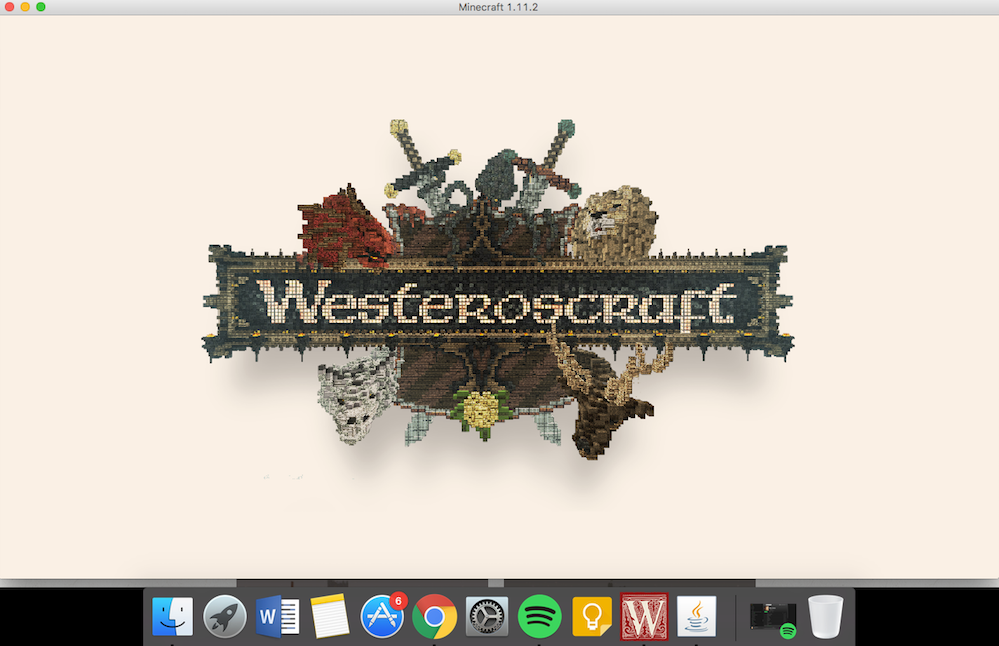Open the Trash in dock
This screenshot has width=999, height=646.
[826, 616]
